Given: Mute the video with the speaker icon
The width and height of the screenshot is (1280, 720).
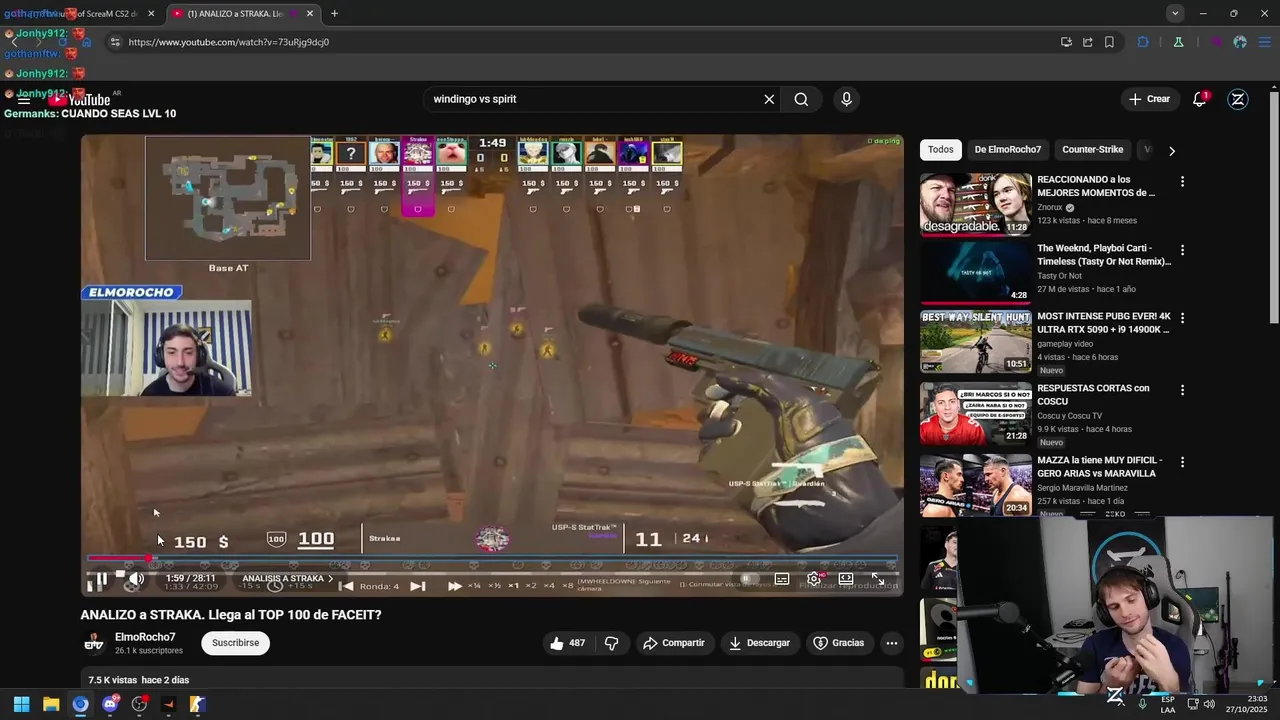Looking at the screenshot, I should click(x=137, y=579).
